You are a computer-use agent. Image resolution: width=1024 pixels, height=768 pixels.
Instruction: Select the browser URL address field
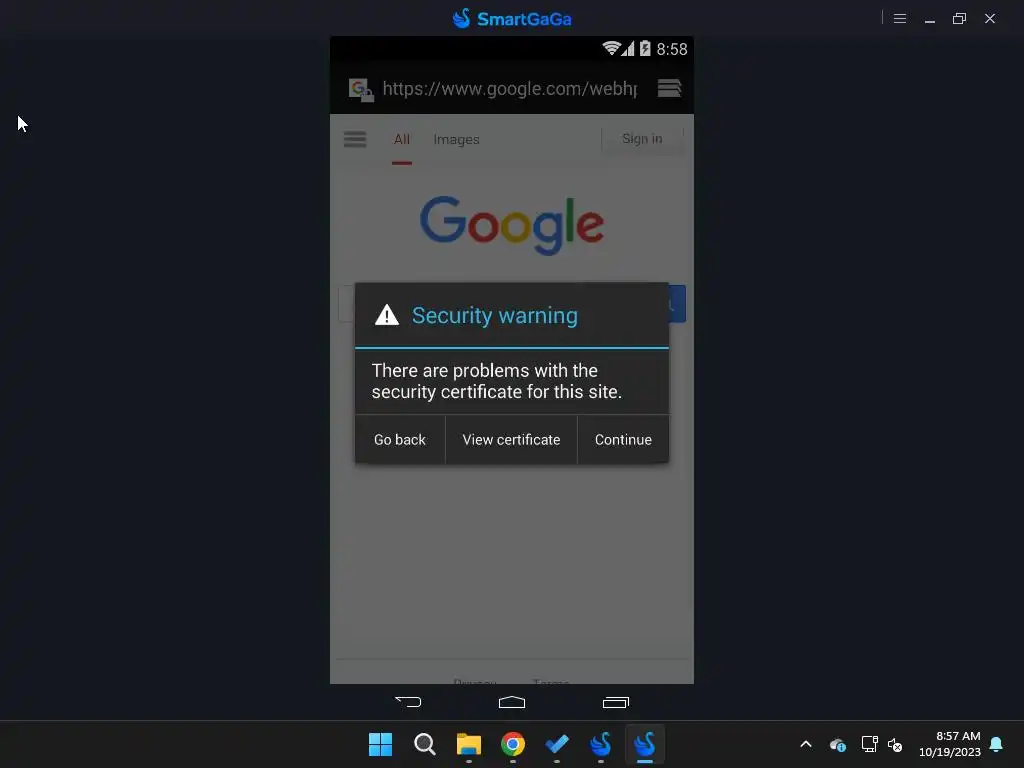[509, 88]
